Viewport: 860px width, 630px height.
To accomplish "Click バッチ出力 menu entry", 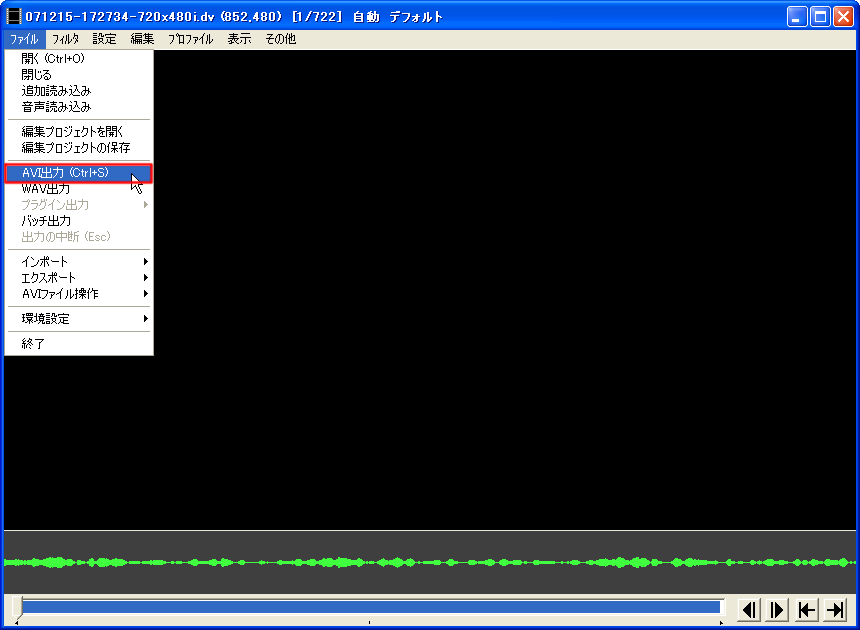I will click(46, 221).
